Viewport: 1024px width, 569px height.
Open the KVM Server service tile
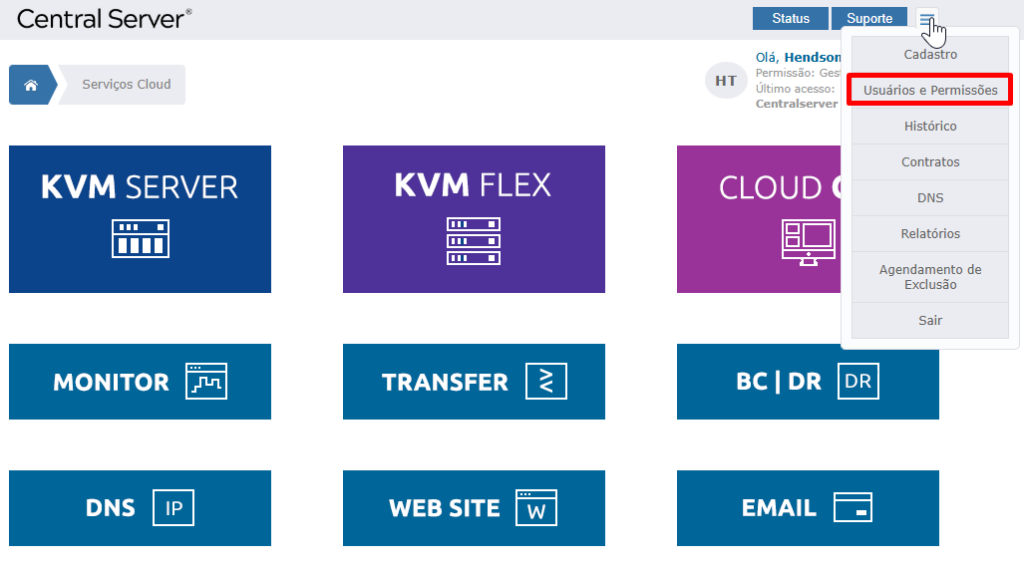click(x=140, y=219)
